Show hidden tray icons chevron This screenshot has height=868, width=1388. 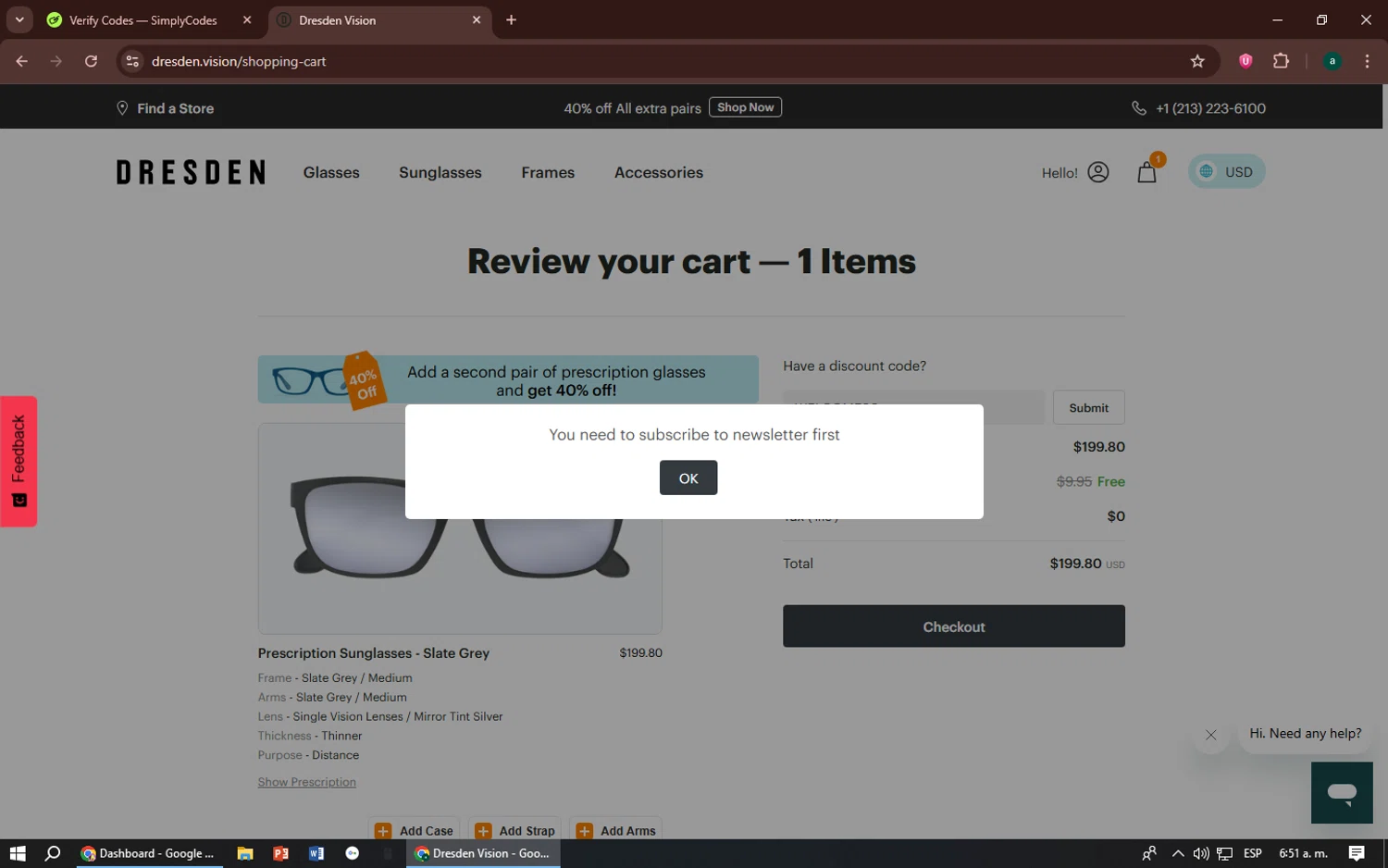pyautogui.click(x=1177, y=853)
